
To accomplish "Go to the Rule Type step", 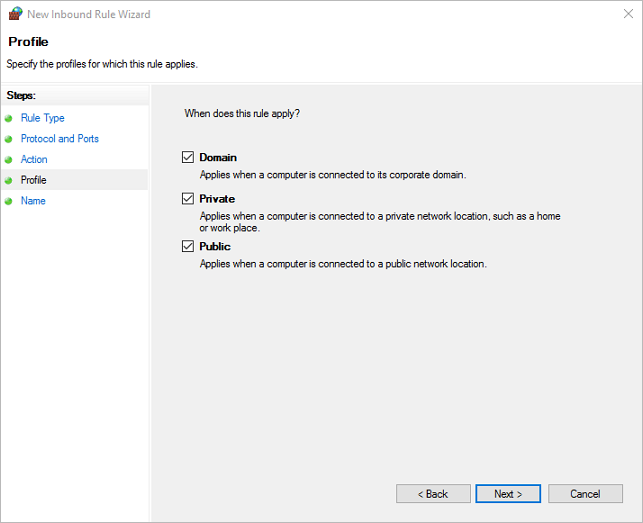I will [x=42, y=118].
